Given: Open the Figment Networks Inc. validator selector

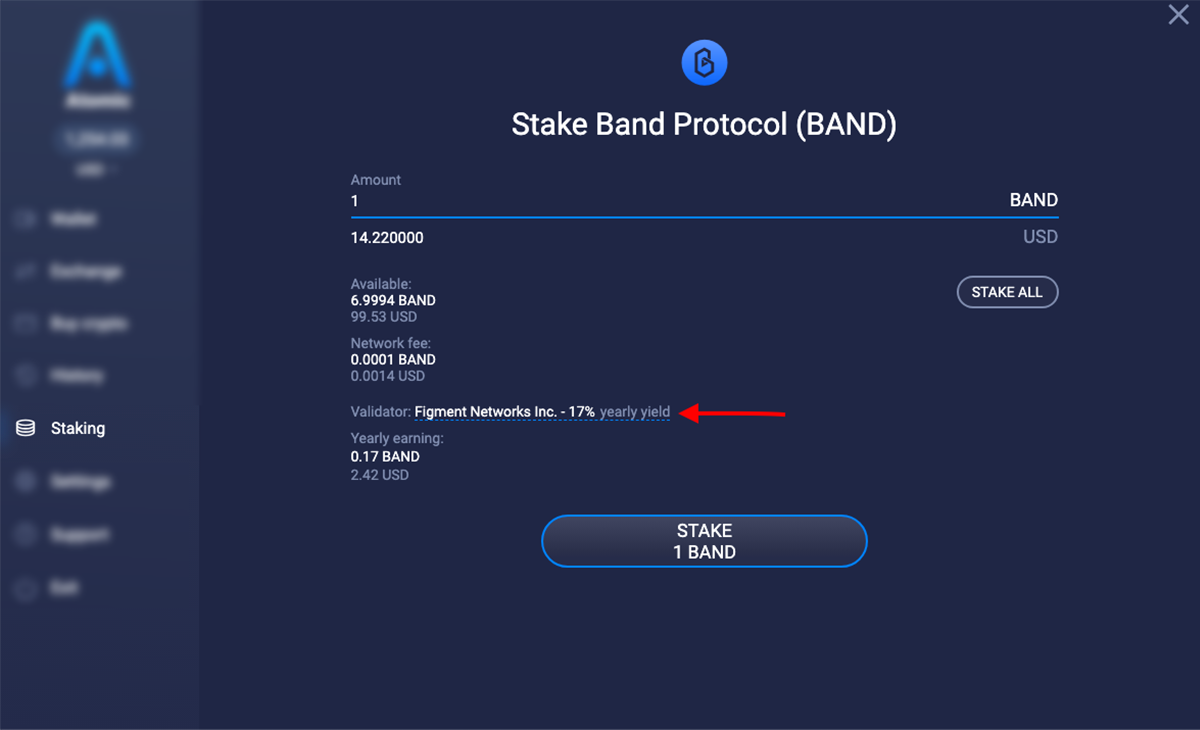Looking at the screenshot, I should pyautogui.click(x=505, y=411).
